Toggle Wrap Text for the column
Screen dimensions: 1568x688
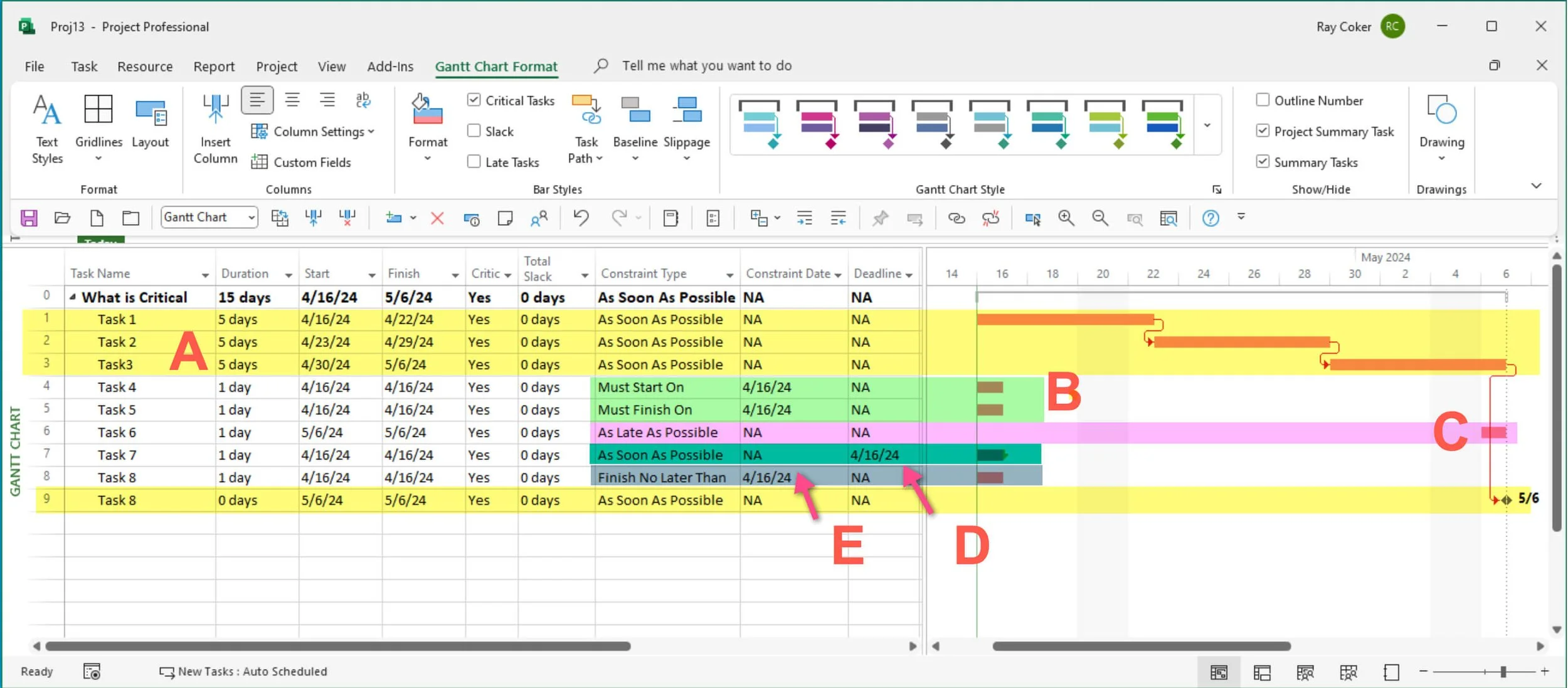tap(363, 100)
